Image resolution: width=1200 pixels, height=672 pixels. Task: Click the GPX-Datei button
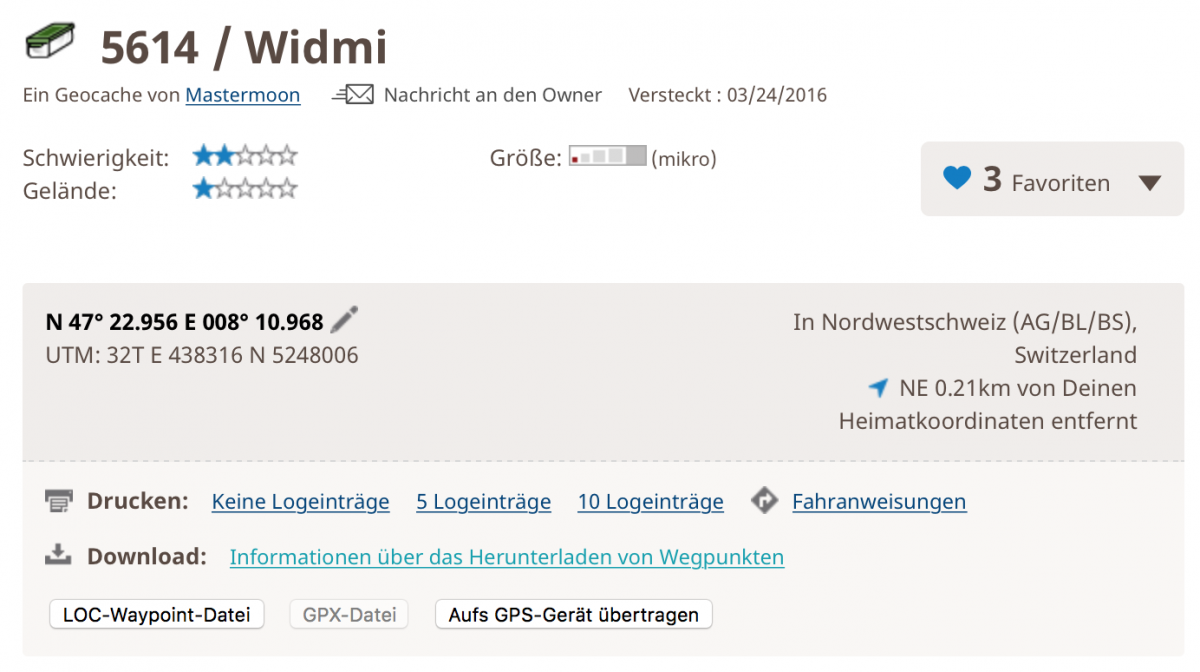(349, 614)
